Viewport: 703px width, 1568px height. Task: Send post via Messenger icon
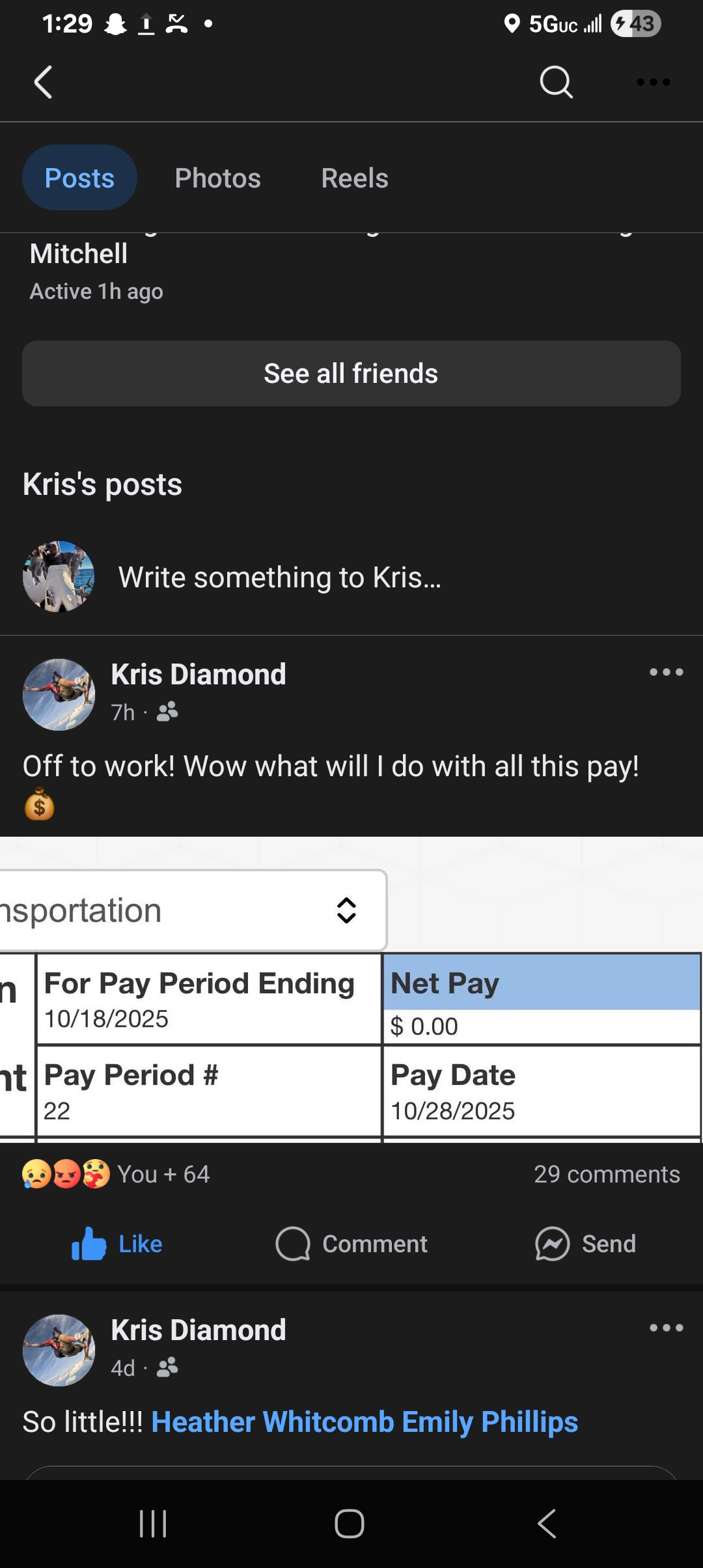pos(552,1244)
